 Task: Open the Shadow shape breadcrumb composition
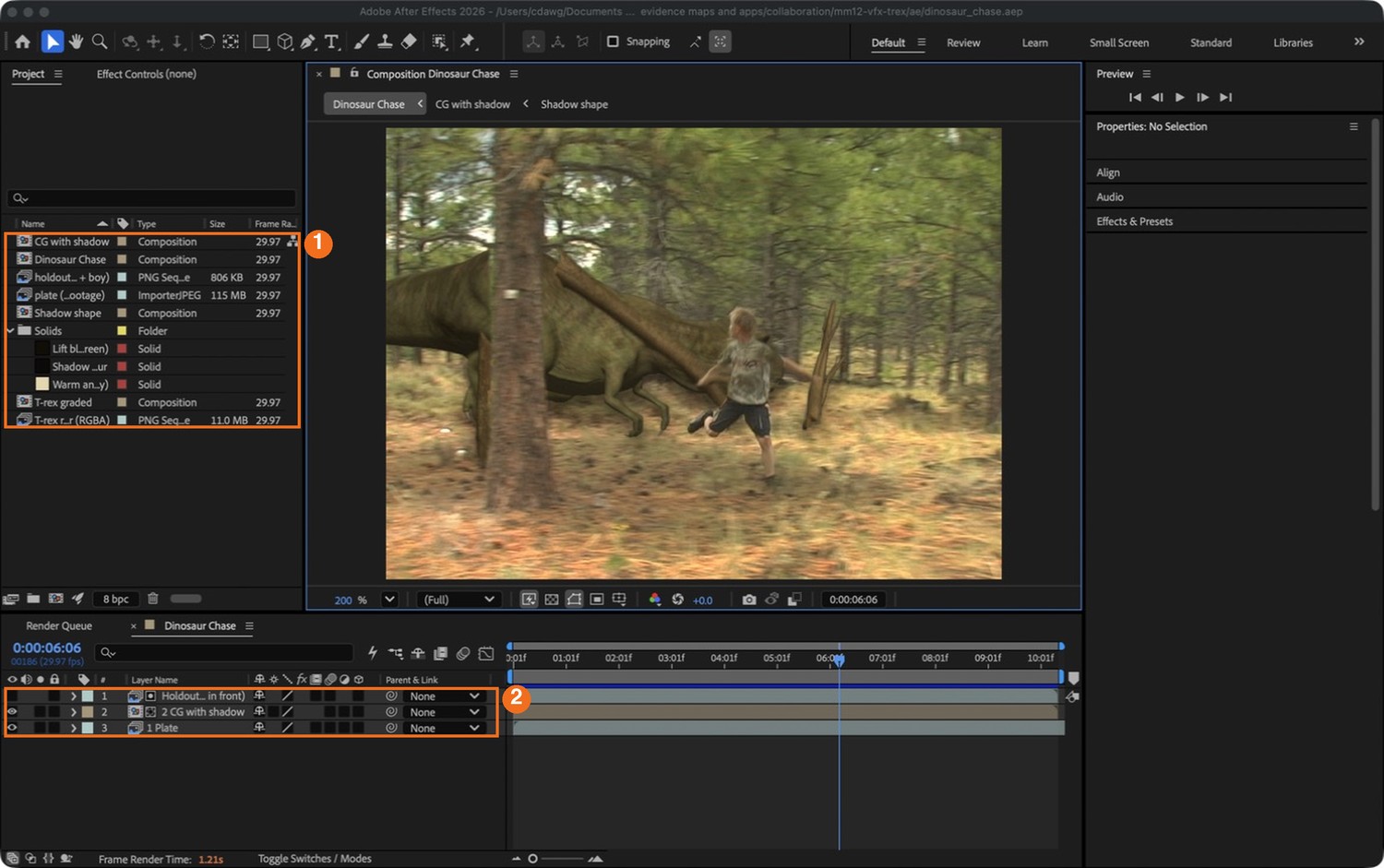tap(574, 104)
